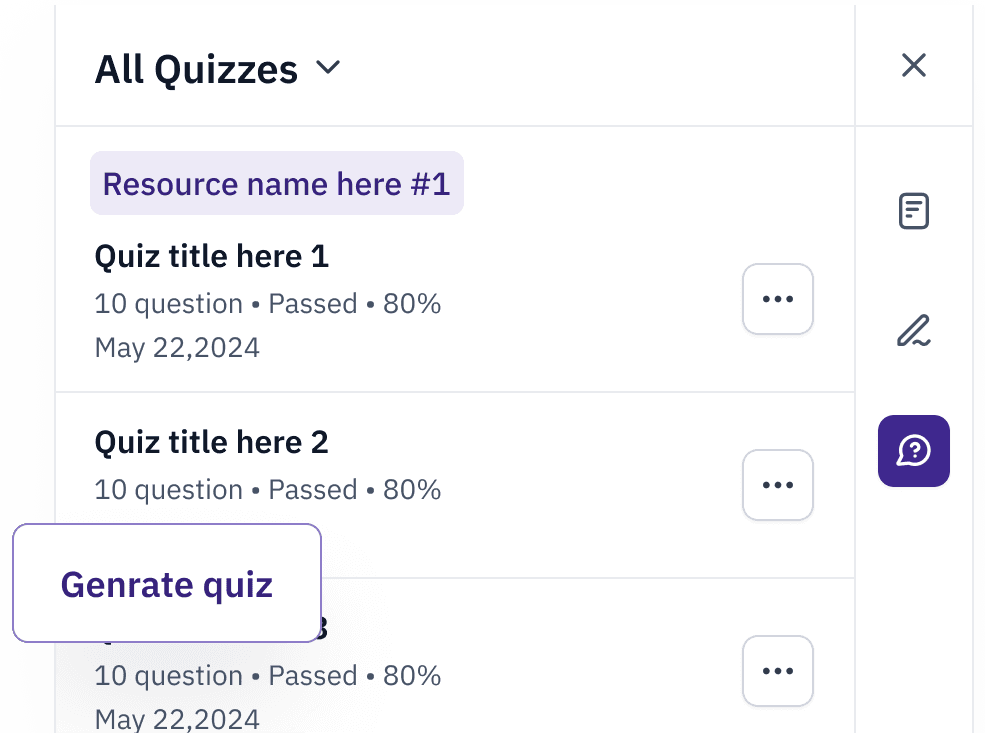
Task: Click the Passed status of Quiz title here 3
Action: click(313, 675)
